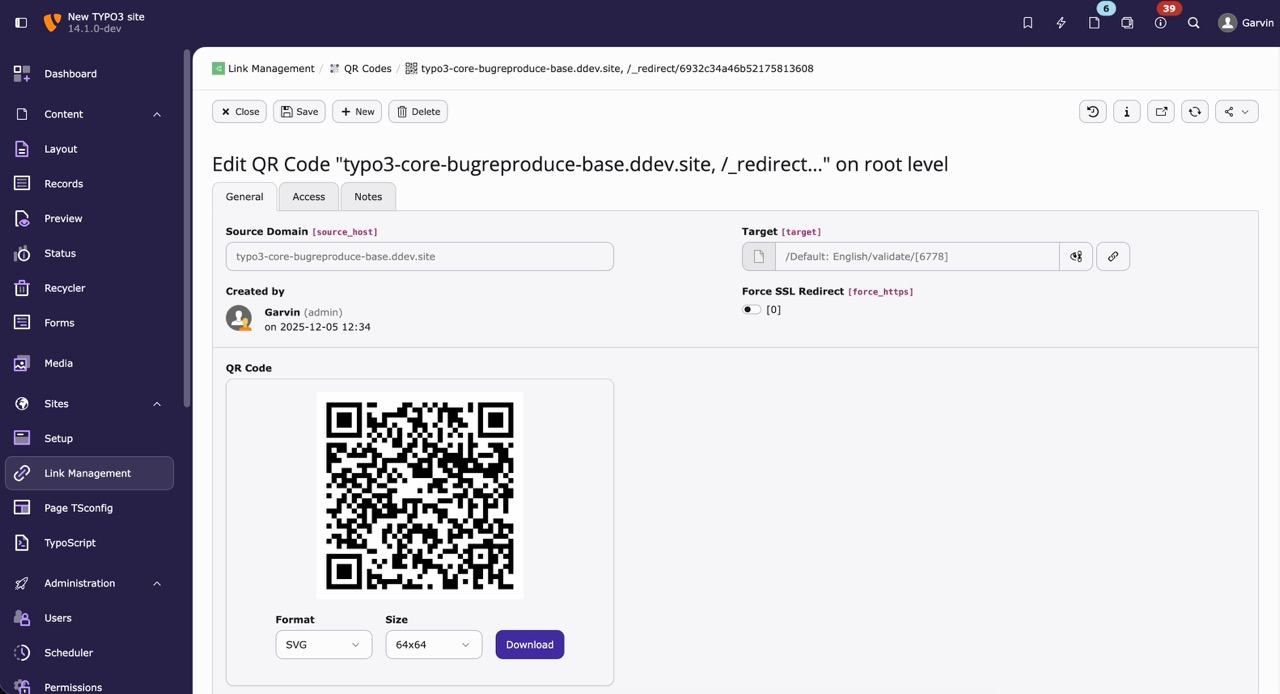Open the translation icon beside the Target input
The height and width of the screenshot is (694, 1280).
click(x=1076, y=256)
